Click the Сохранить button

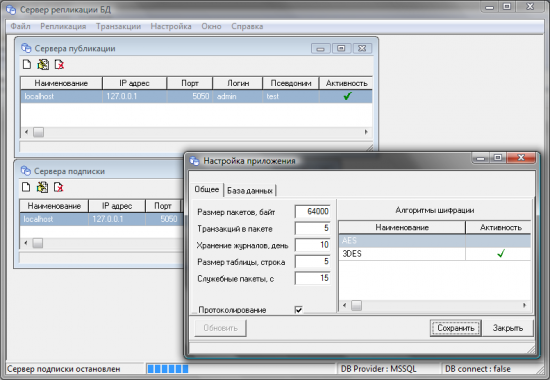[x=455, y=328]
